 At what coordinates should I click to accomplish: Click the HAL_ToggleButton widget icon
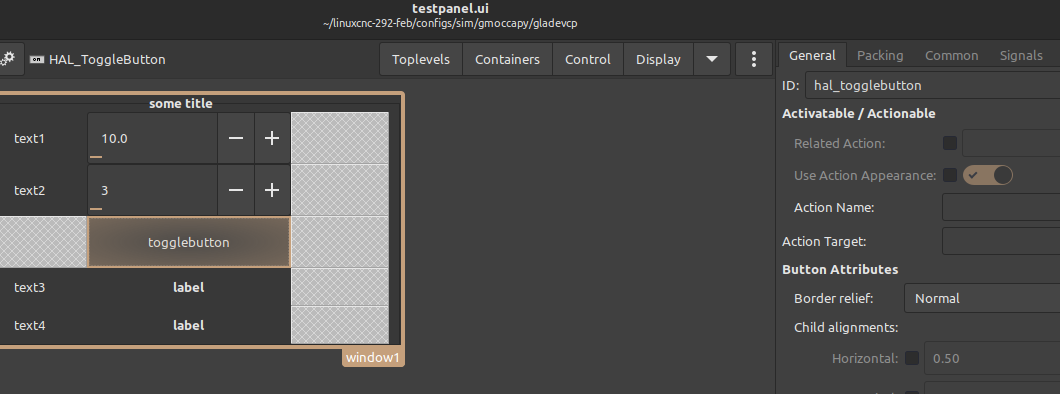(38, 59)
